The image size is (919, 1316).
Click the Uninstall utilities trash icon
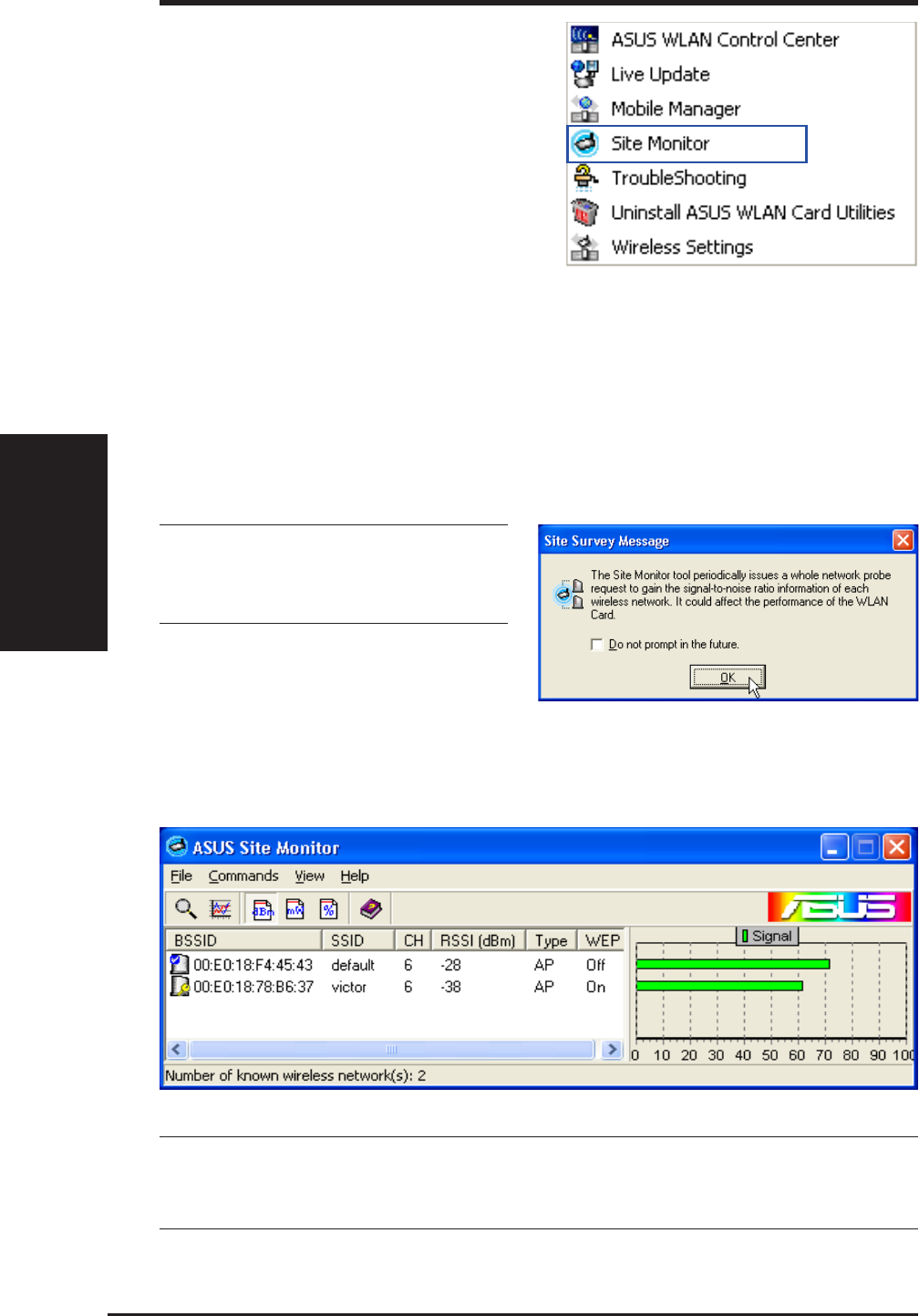584,212
